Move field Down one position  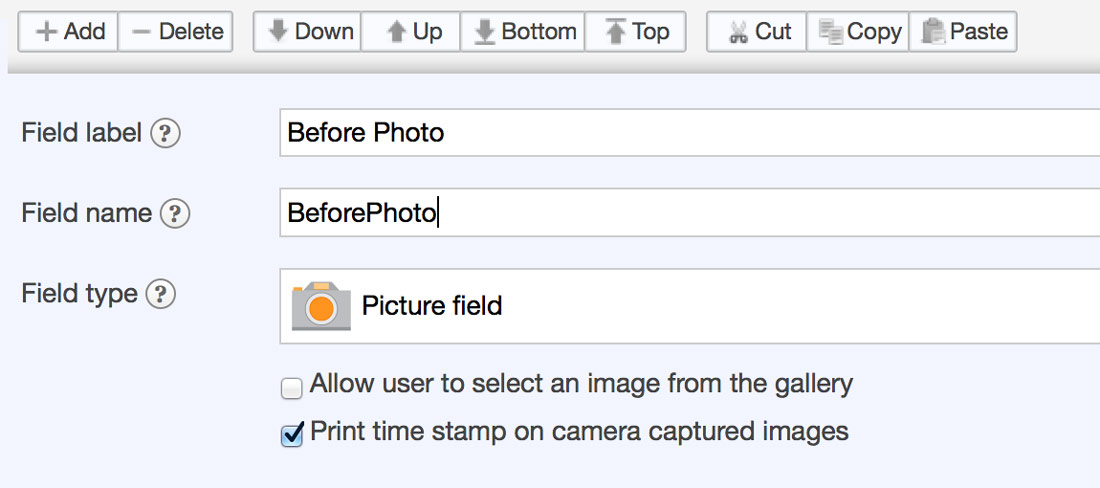tap(307, 32)
